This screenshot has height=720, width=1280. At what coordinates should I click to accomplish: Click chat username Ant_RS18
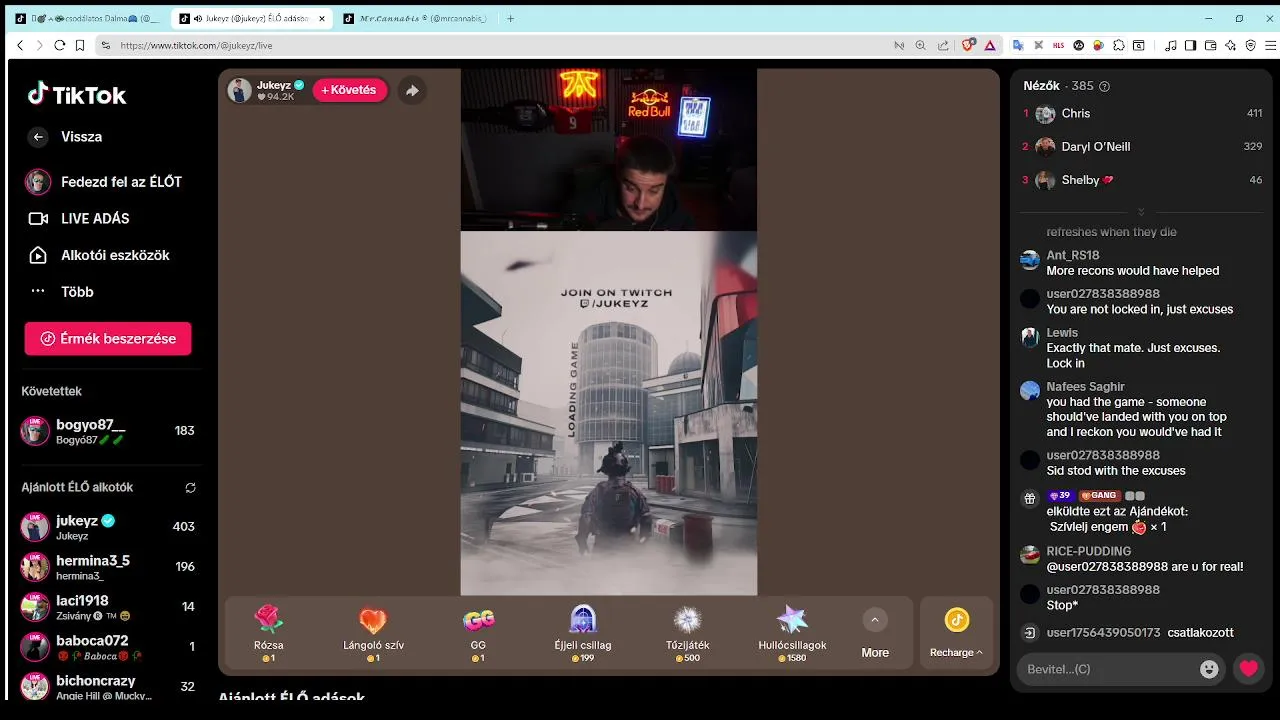click(x=1072, y=255)
